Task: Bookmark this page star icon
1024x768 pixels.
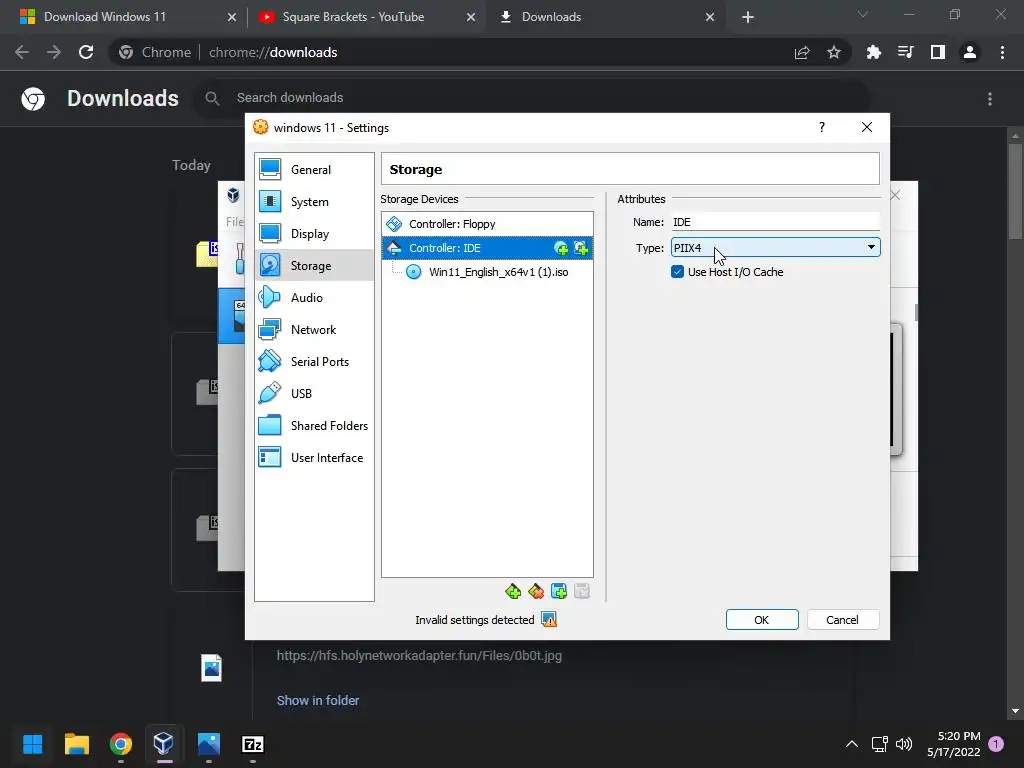Action: click(x=834, y=52)
